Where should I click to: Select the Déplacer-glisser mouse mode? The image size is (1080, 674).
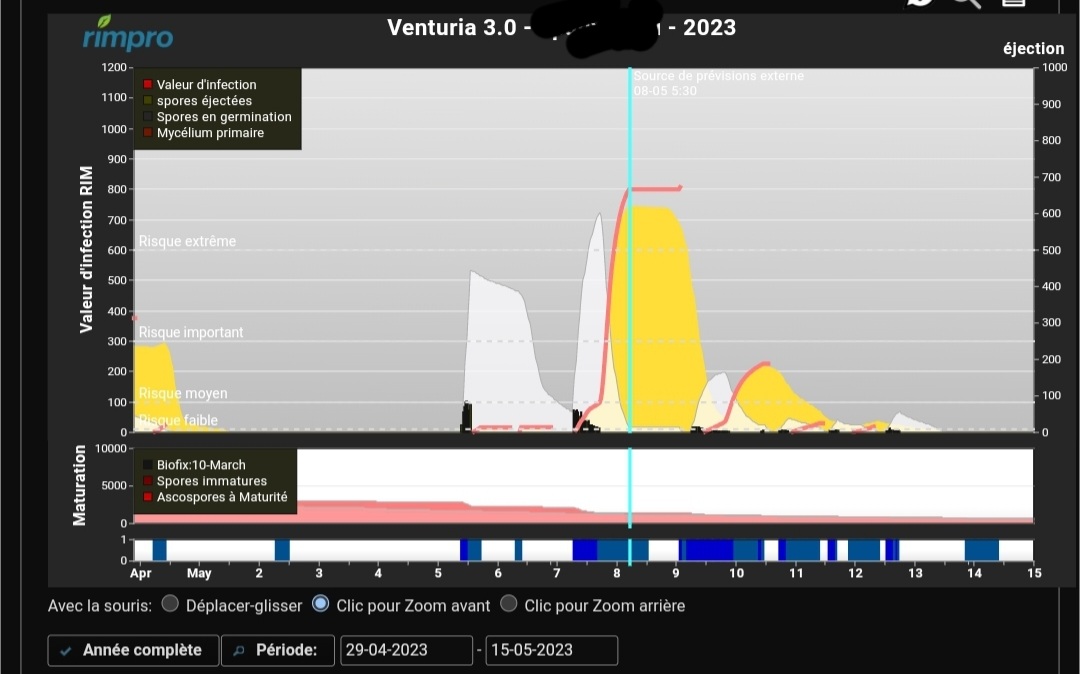[170, 604]
